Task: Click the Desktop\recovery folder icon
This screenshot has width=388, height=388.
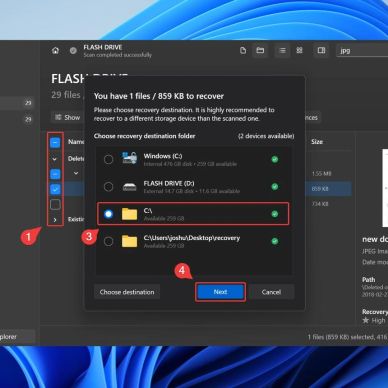Action: pos(129,241)
